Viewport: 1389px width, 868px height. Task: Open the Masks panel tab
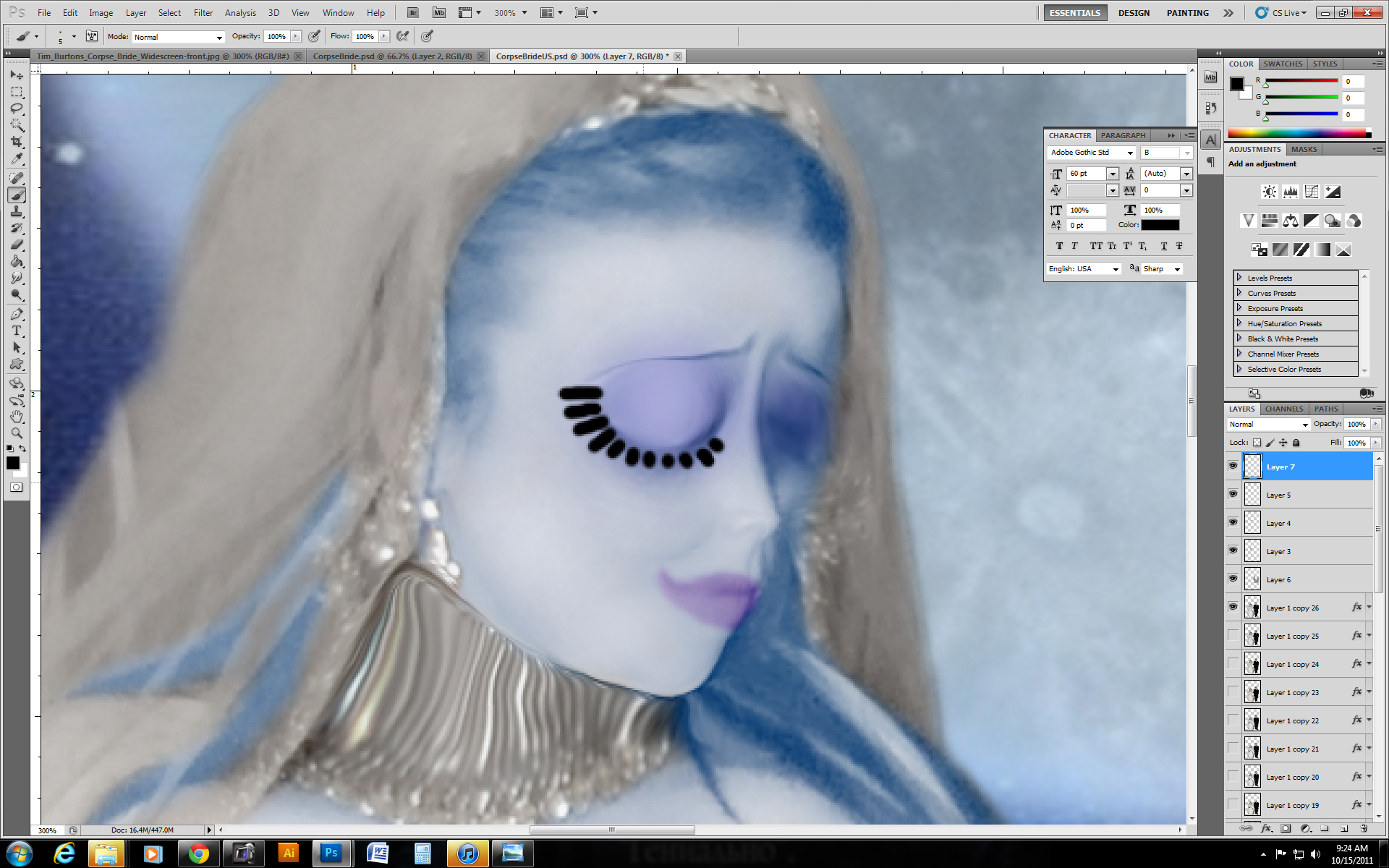pos(1304,150)
